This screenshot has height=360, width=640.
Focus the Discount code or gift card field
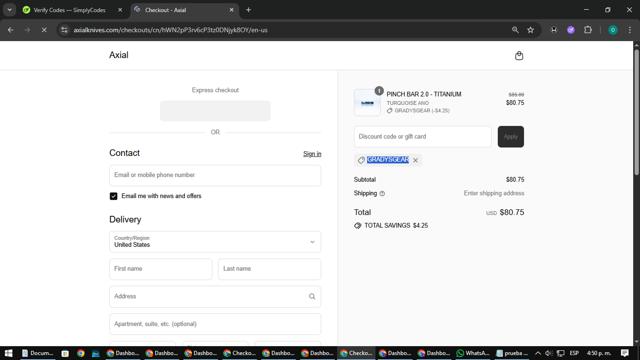click(x=423, y=137)
